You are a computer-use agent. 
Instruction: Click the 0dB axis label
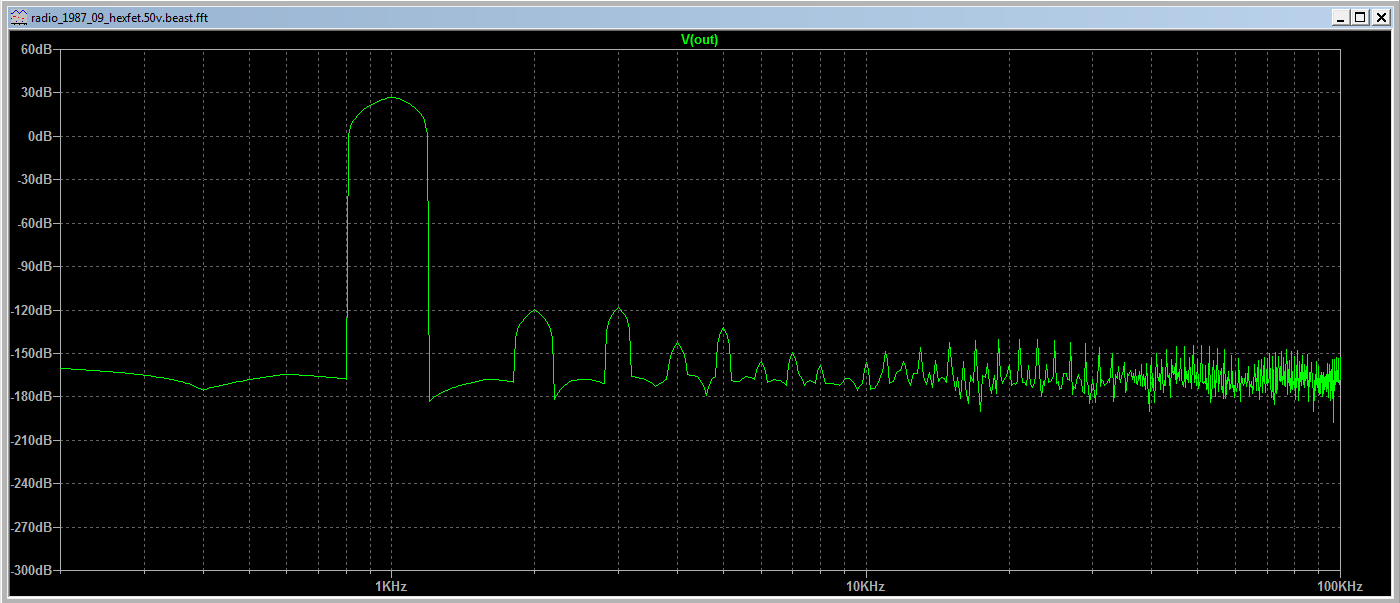(x=38, y=136)
